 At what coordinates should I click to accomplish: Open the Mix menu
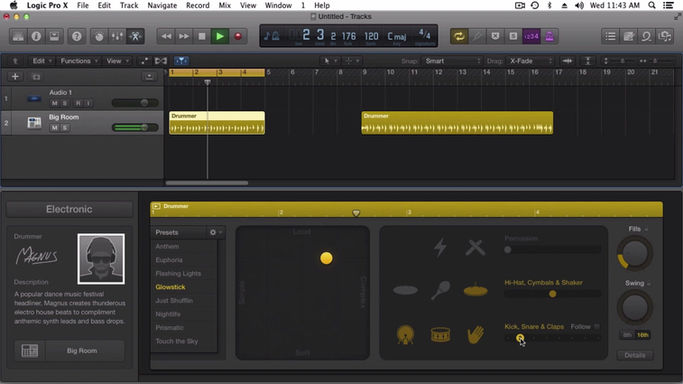[x=225, y=5]
